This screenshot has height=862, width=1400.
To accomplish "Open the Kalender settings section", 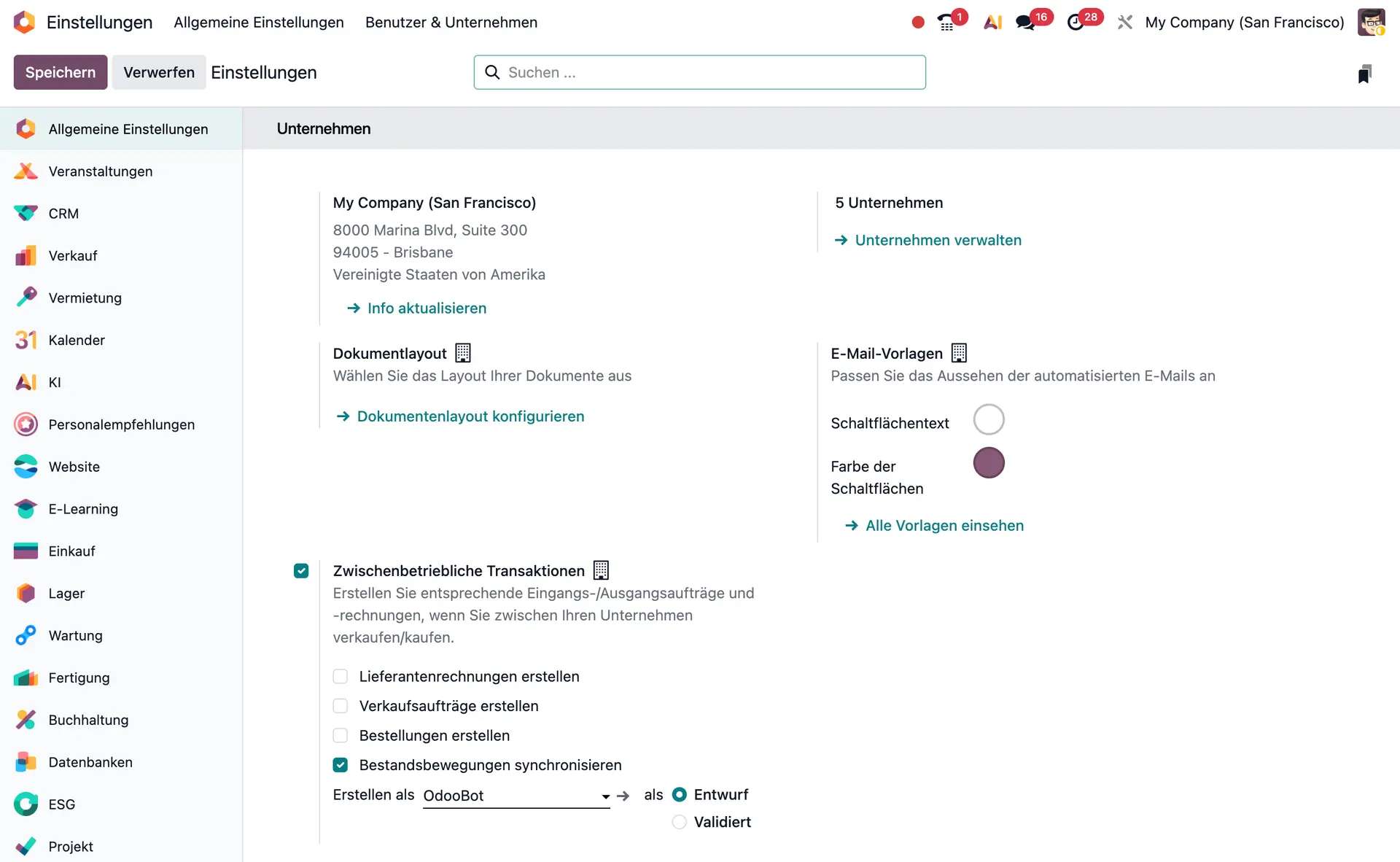I will click(x=76, y=340).
